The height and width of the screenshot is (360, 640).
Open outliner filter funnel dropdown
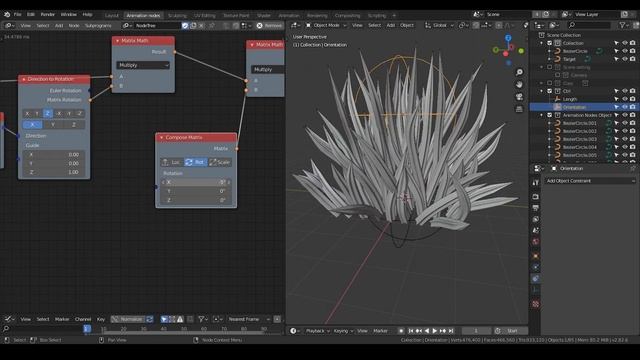click(x=624, y=25)
